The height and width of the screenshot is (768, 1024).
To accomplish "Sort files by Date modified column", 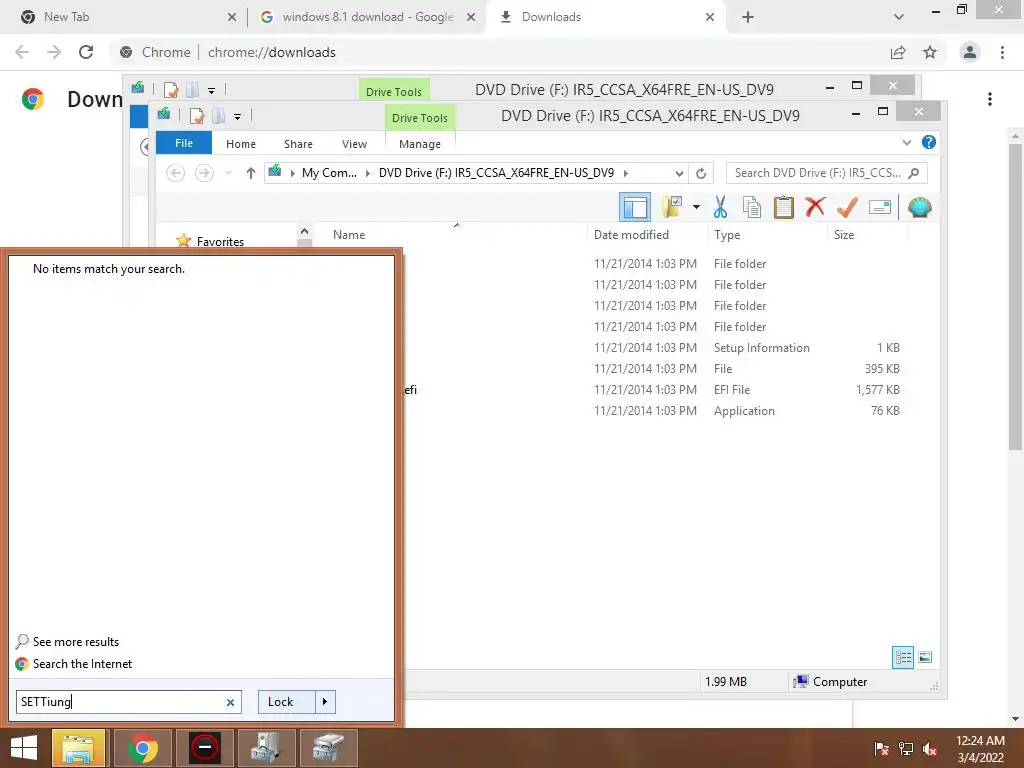I will (632, 234).
